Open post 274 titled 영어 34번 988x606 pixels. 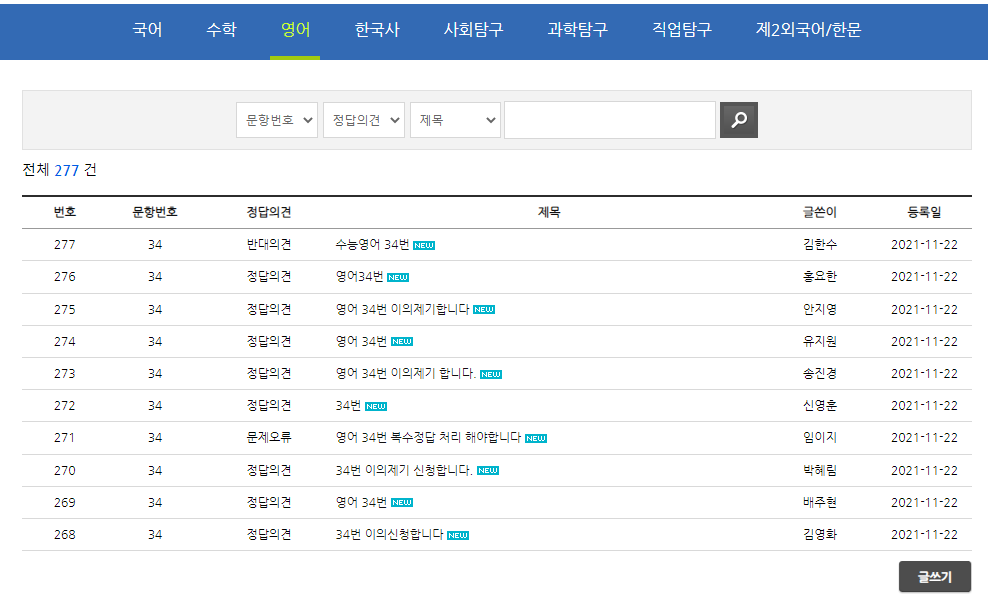361,341
